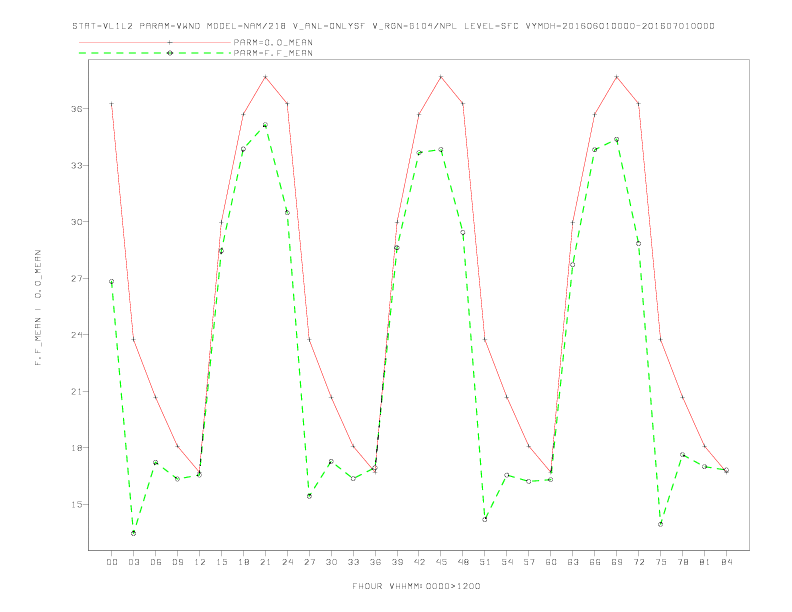
Task: Click the F.F_MEAN | O.O_MEAN vertical axis label
Action: point(38,308)
